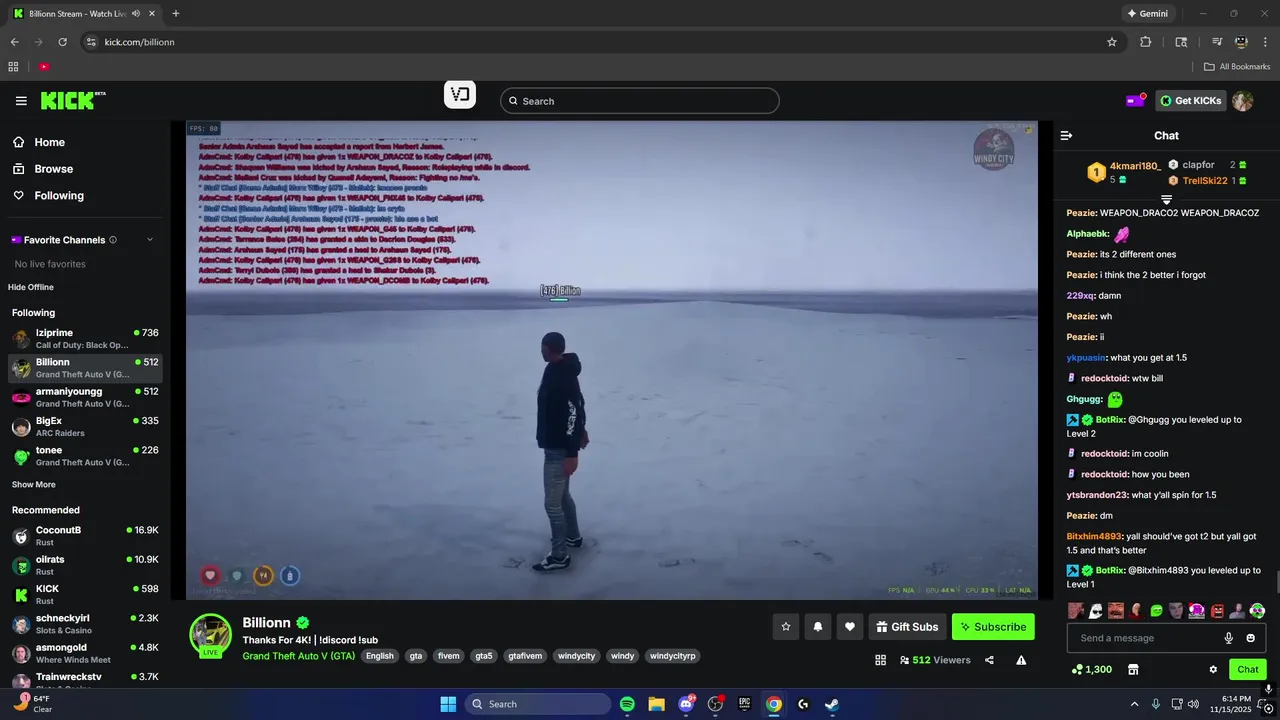Image resolution: width=1280 pixels, height=720 pixels.
Task: Click the Windows Start button
Action: (448, 704)
